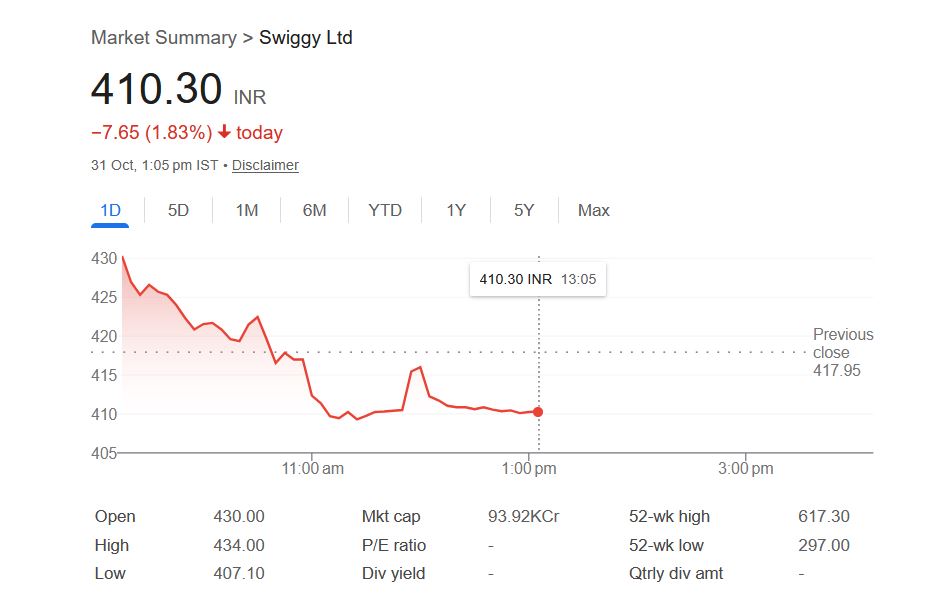Viewport: 936px width, 609px height.
Task: Click the Previous close 417.95 label
Action: pos(842,352)
